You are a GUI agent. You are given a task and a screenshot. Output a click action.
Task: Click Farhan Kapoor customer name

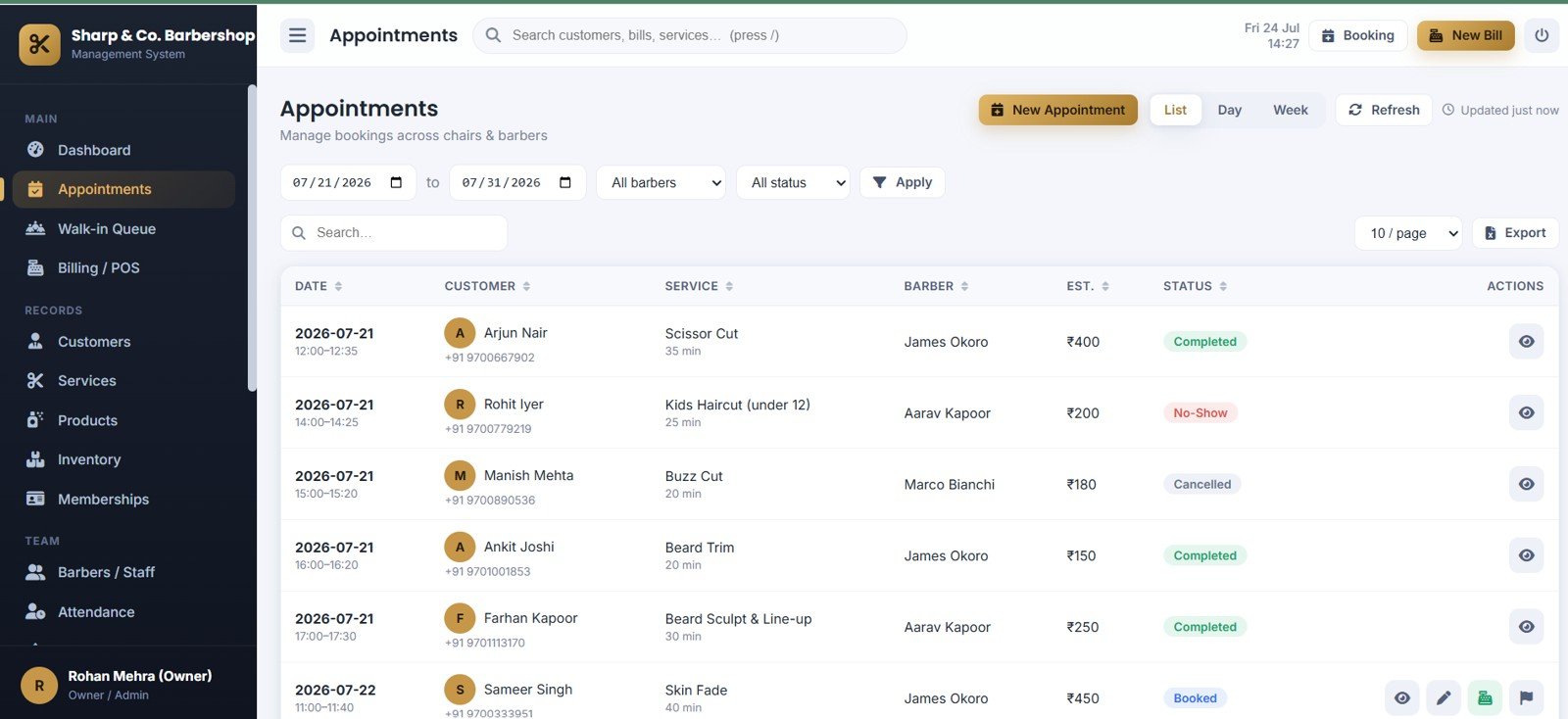[531, 618]
